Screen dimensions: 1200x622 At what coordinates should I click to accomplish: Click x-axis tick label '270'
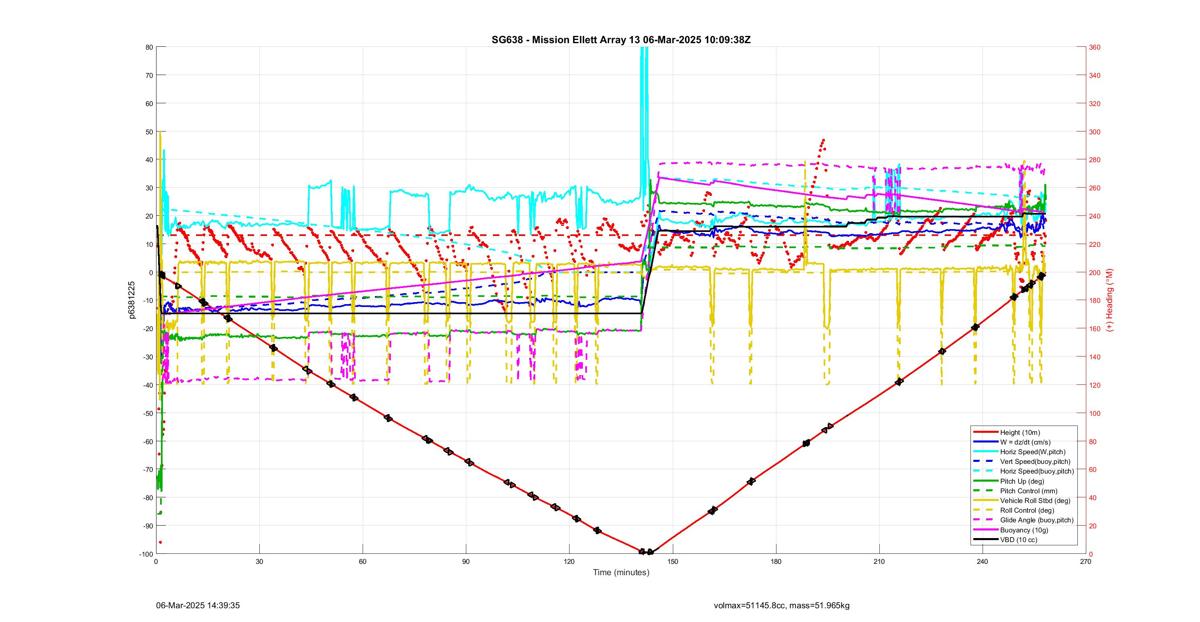point(1086,562)
